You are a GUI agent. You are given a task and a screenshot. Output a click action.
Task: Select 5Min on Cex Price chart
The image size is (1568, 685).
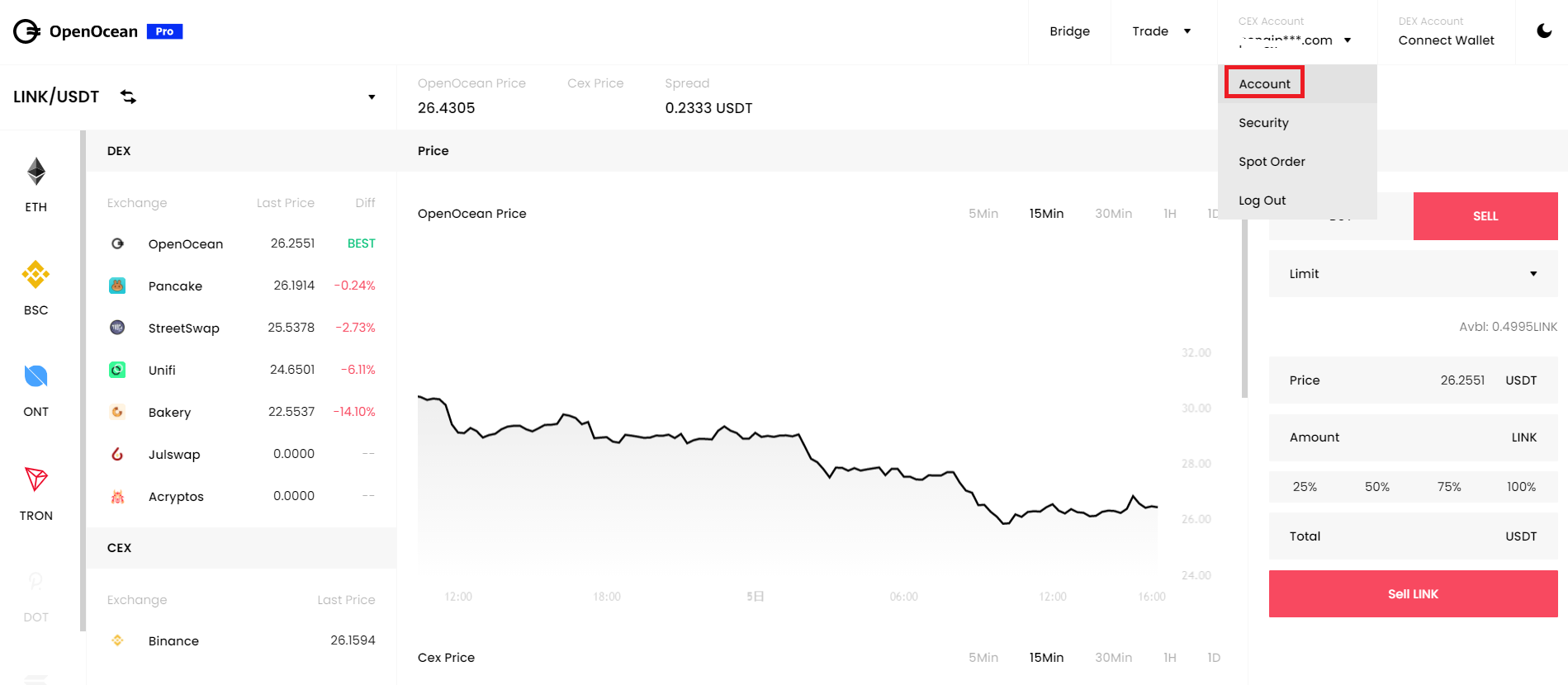tap(983, 658)
